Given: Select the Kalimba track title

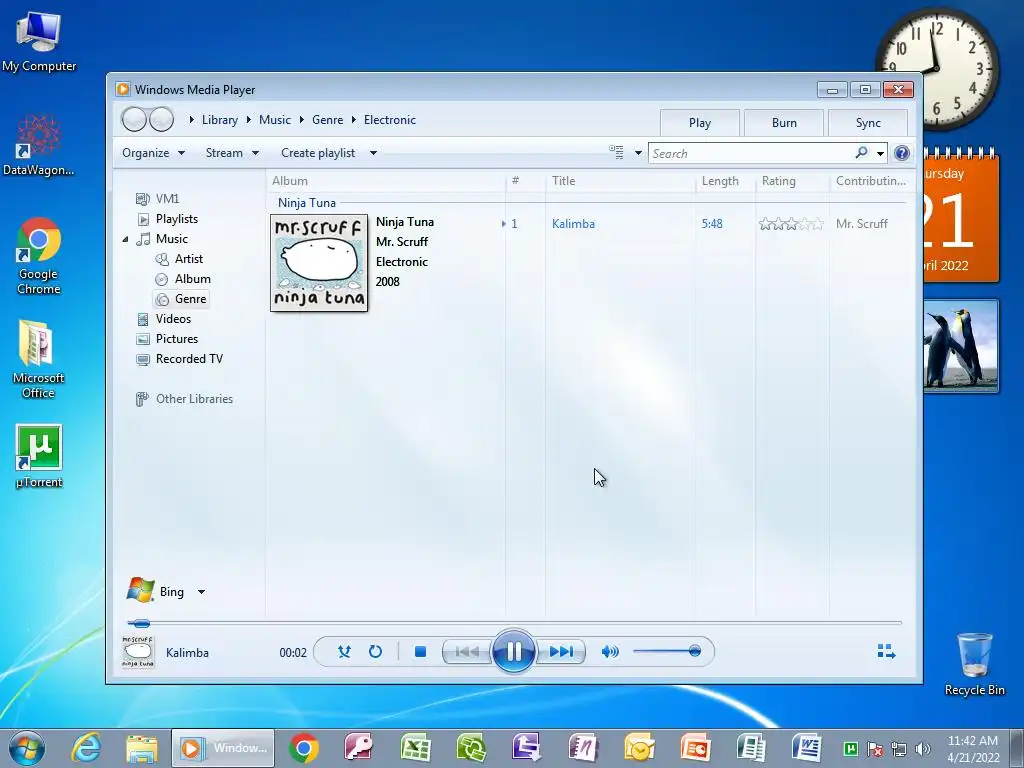Looking at the screenshot, I should coord(573,223).
